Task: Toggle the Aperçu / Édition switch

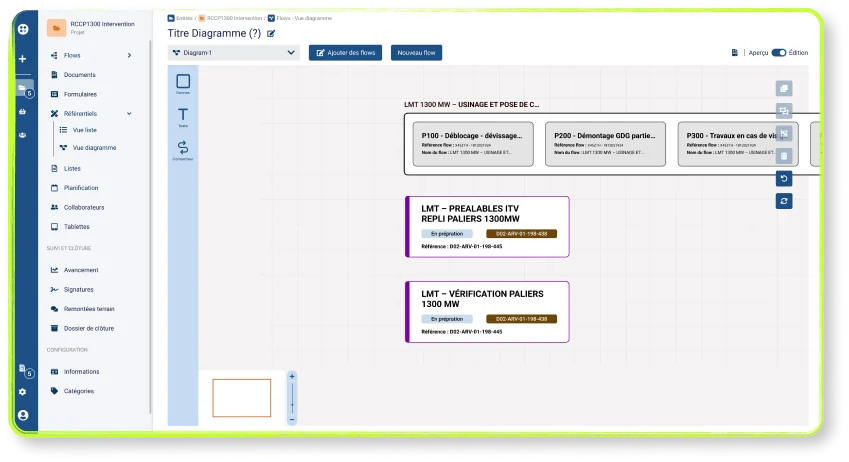Action: click(x=779, y=53)
